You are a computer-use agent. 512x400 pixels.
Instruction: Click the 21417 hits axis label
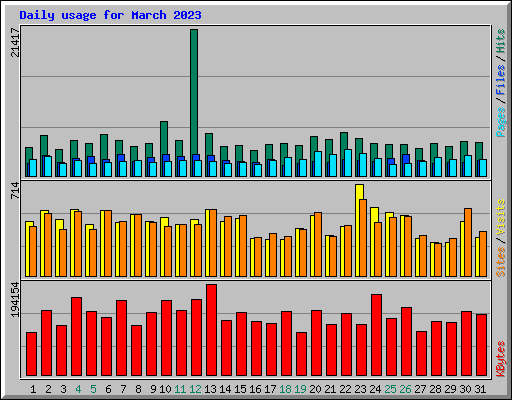[15, 42]
